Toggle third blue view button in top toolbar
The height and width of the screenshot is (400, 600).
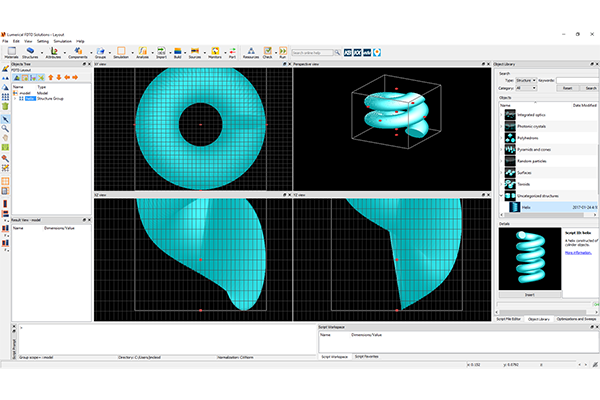pos(367,52)
